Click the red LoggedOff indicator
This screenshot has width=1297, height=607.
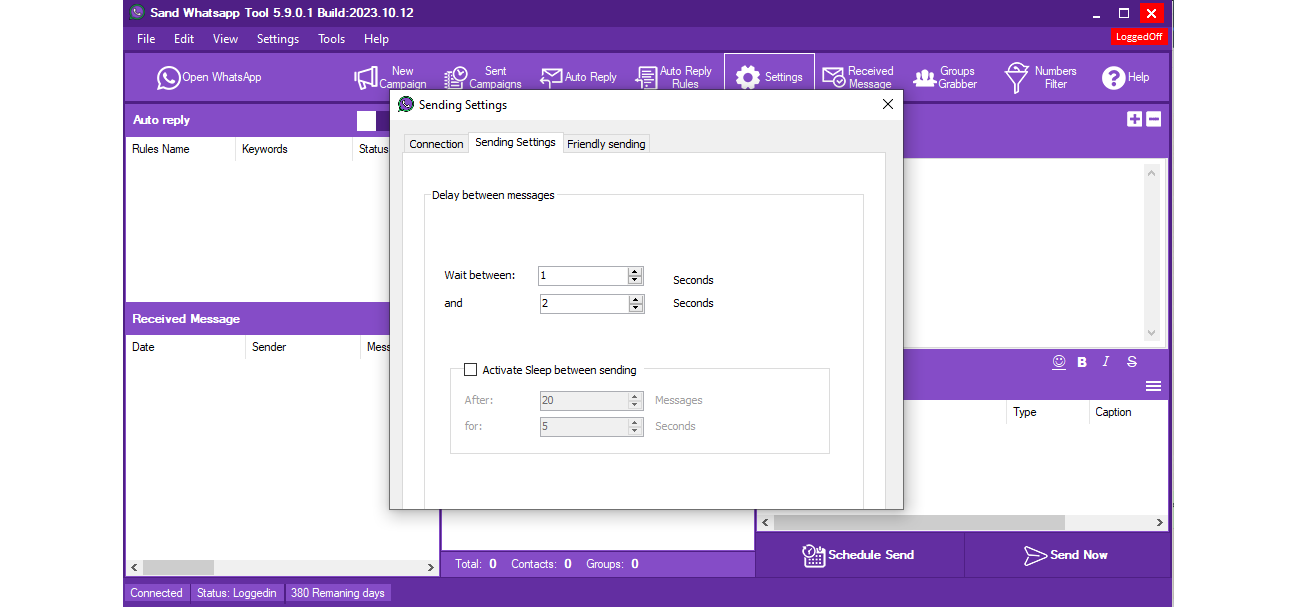click(1139, 37)
